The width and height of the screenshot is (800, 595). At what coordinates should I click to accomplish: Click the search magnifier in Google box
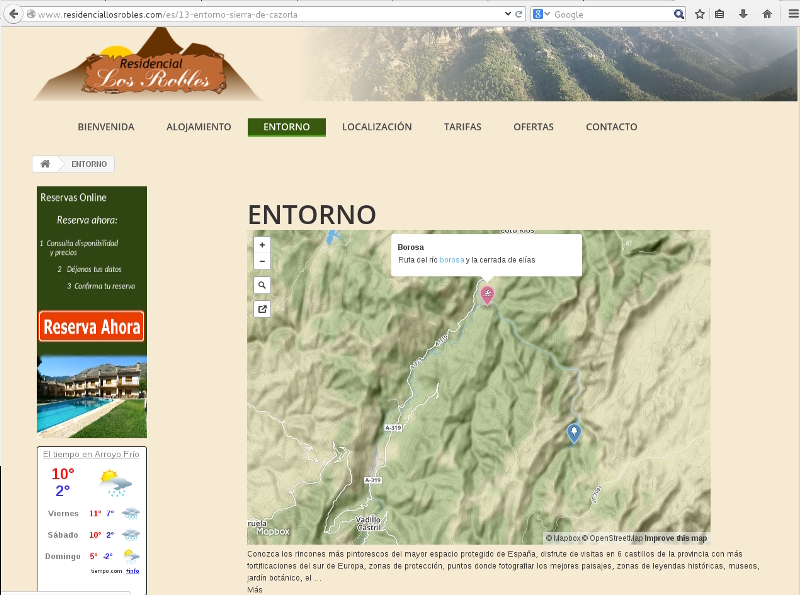pos(678,14)
